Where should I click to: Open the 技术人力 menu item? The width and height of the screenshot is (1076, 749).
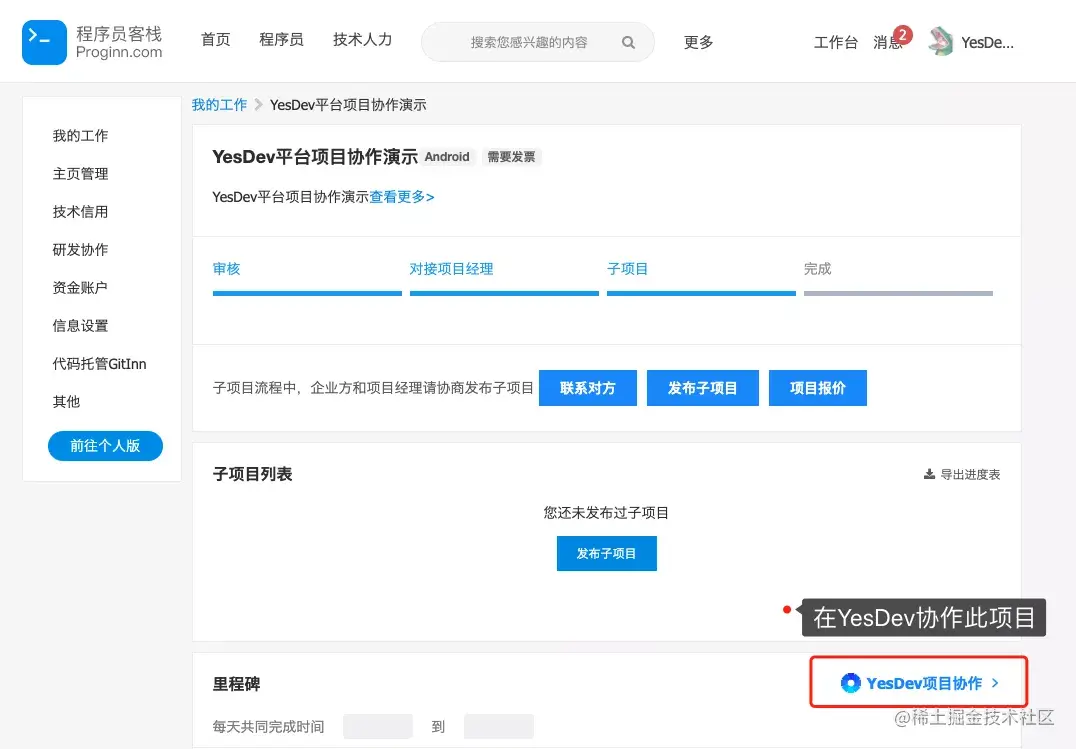coord(362,39)
